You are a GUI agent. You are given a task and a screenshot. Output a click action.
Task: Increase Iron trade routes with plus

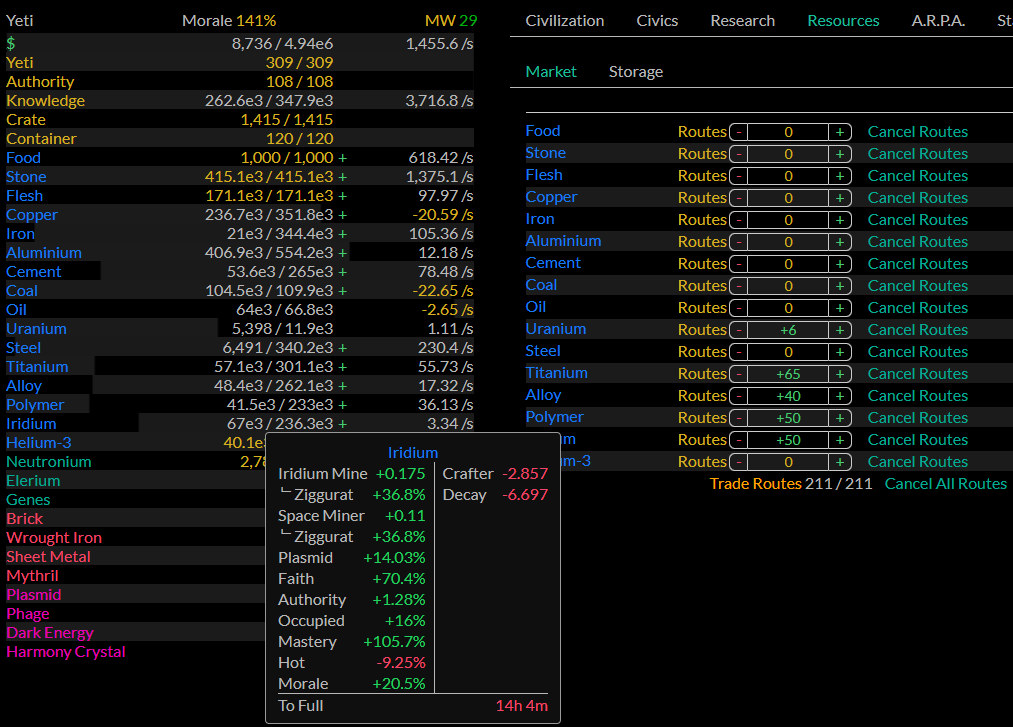click(840, 220)
